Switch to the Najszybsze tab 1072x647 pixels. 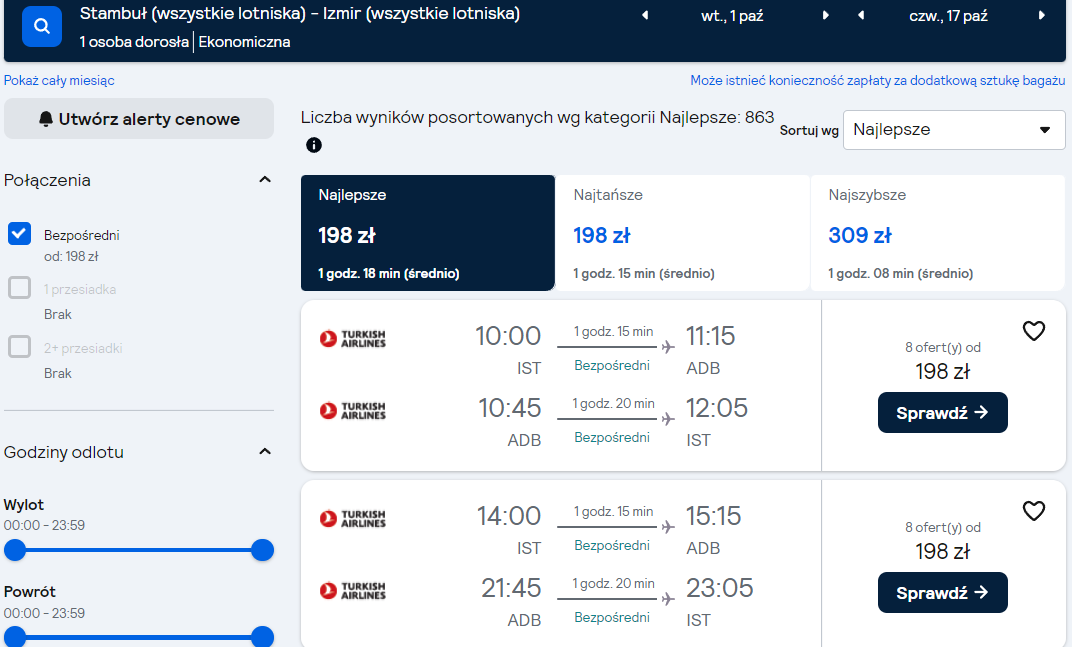click(937, 233)
